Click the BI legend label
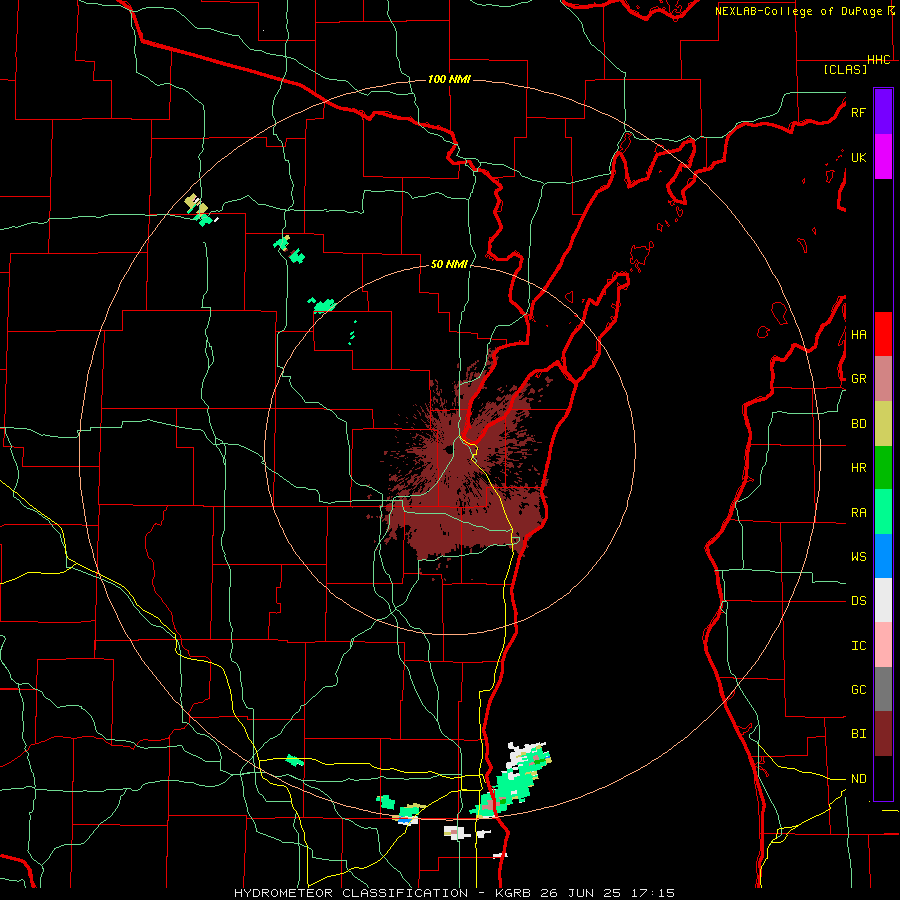 click(x=858, y=734)
